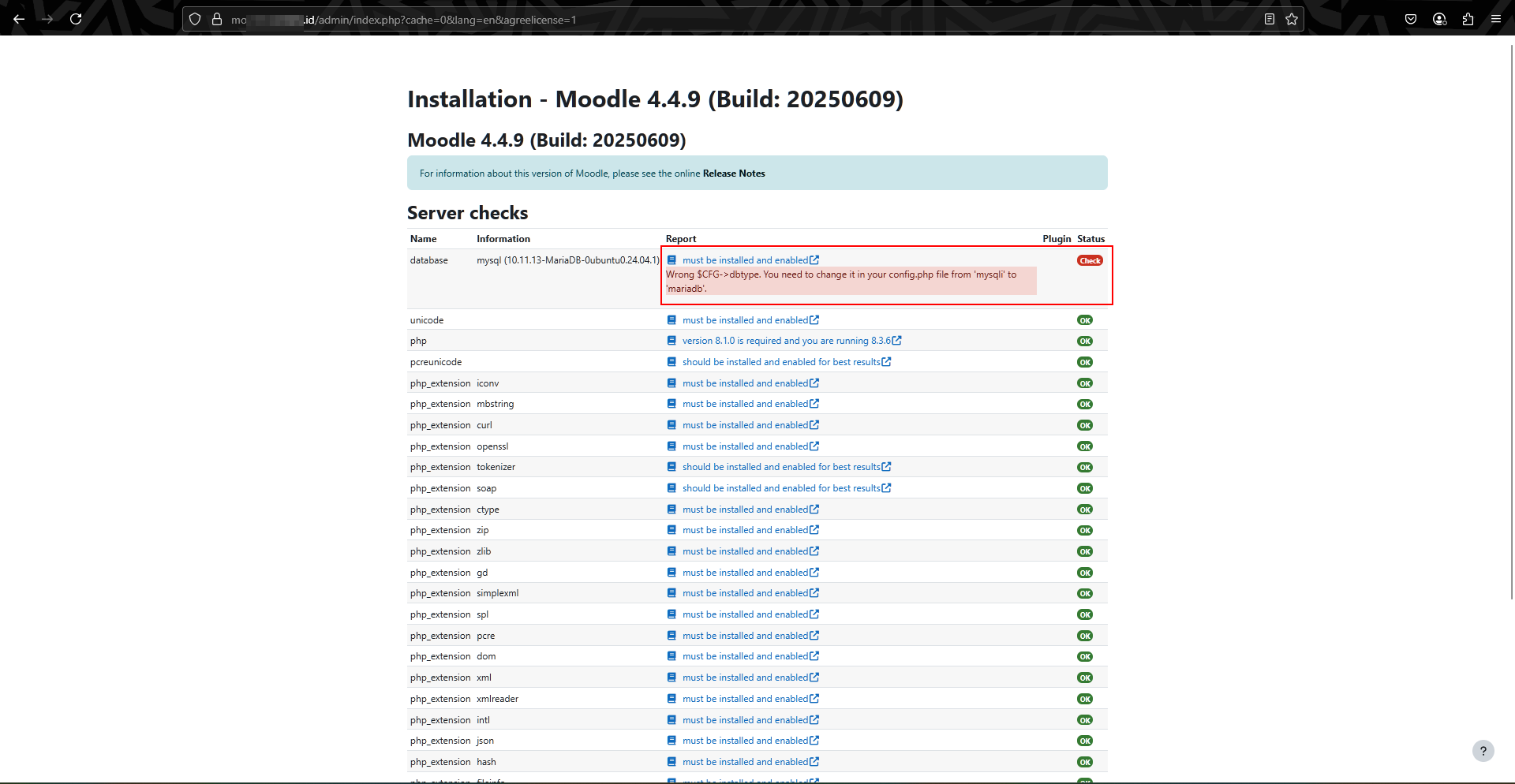Click the Save to Pocket icon
Screen dimensions: 1515x784
point(1411,19)
